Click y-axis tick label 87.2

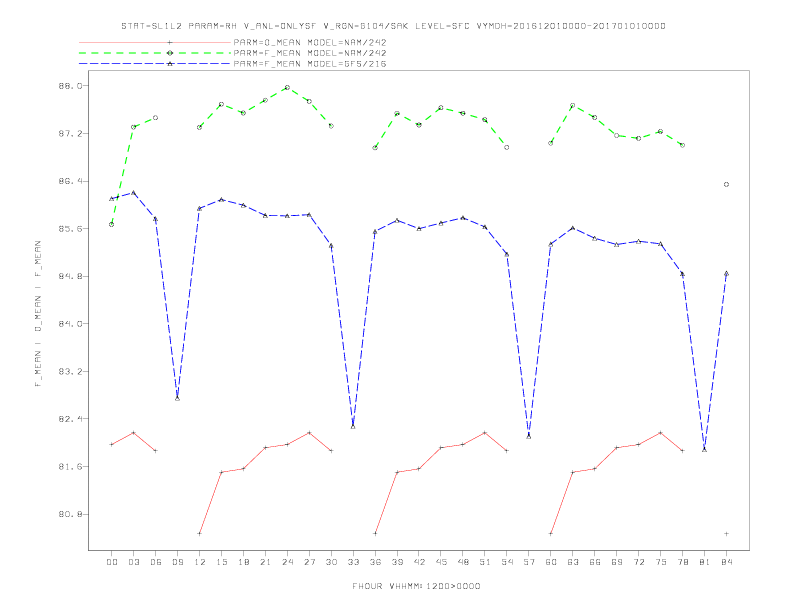click(70, 133)
